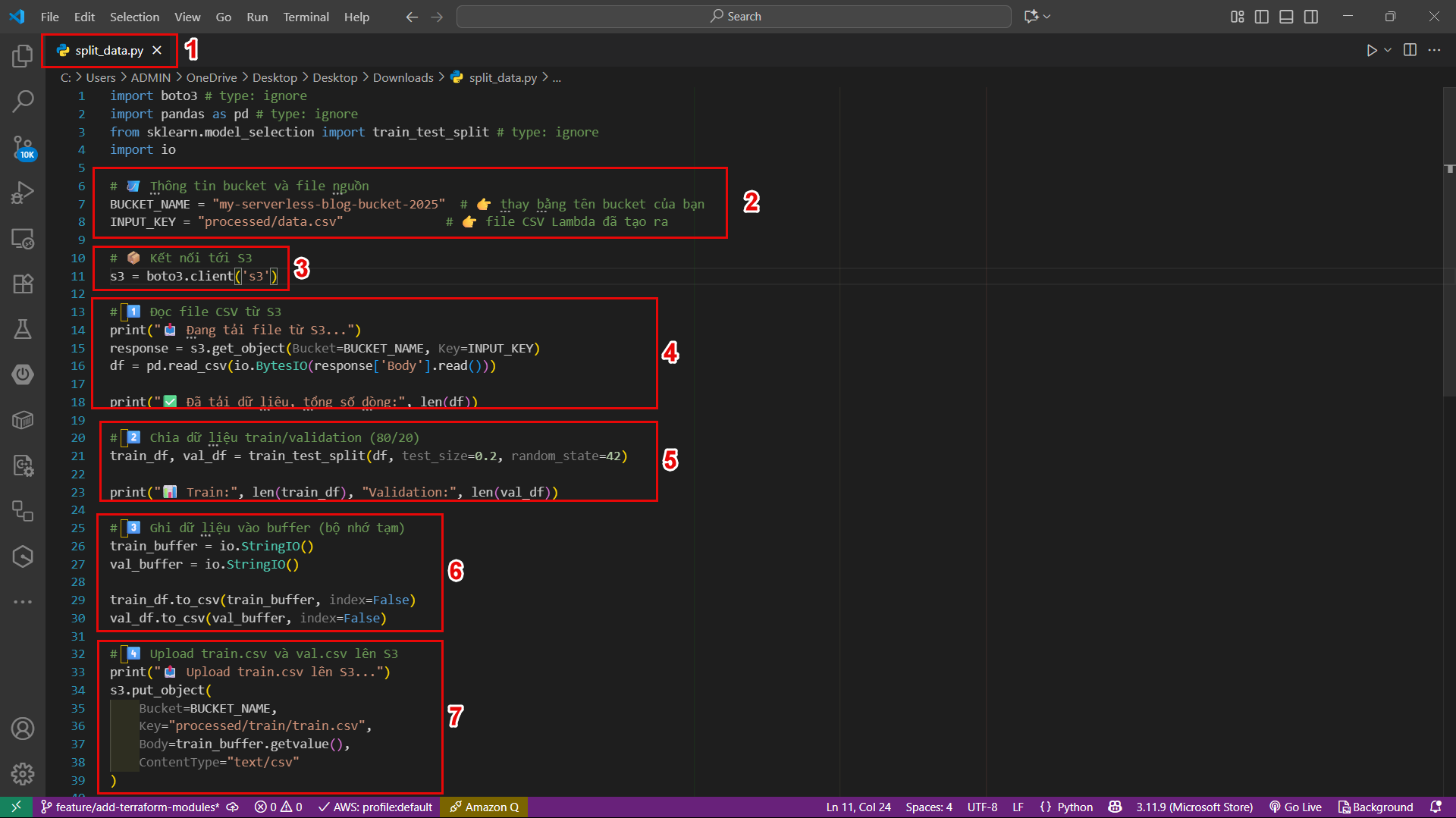Viewport: 1456px width, 818px height.
Task: Open the Help menu
Action: point(356,17)
